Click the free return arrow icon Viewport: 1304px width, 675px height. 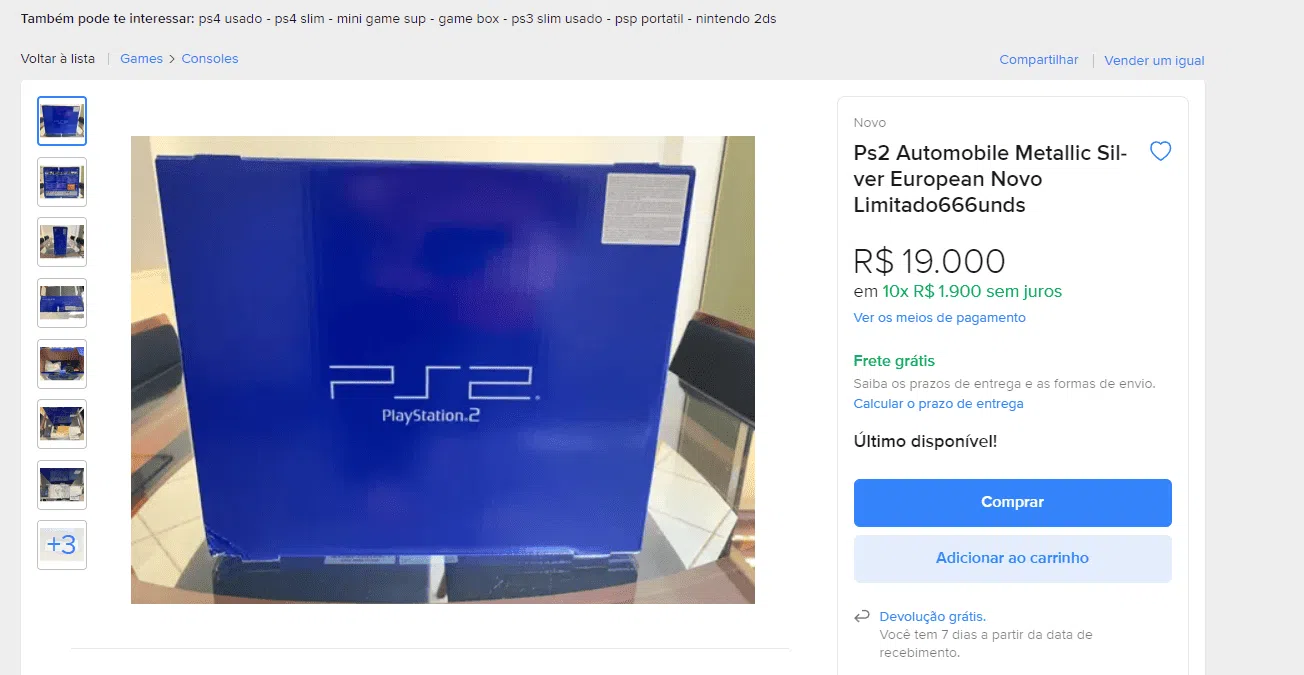862,617
